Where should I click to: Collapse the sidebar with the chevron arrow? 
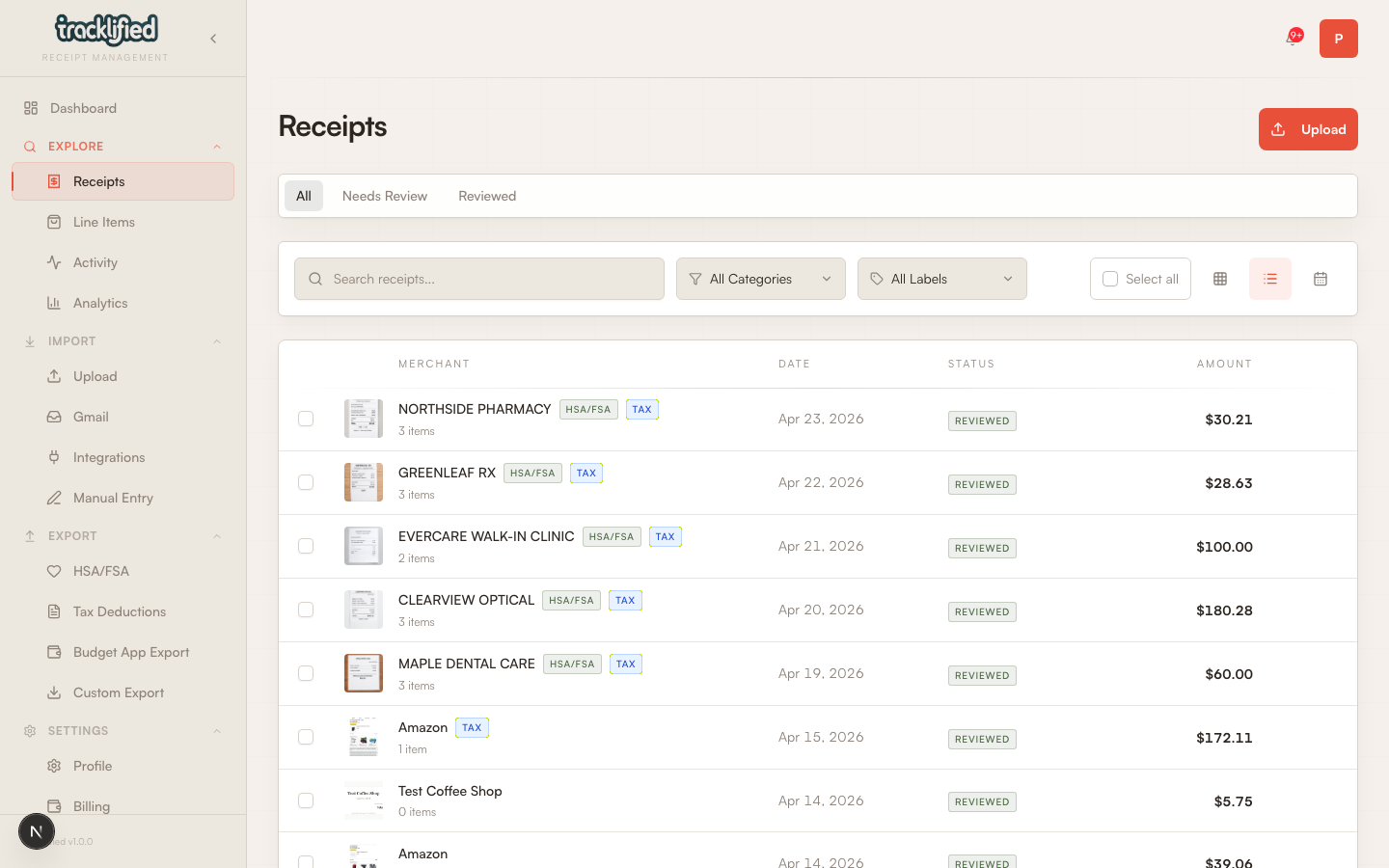point(213,39)
